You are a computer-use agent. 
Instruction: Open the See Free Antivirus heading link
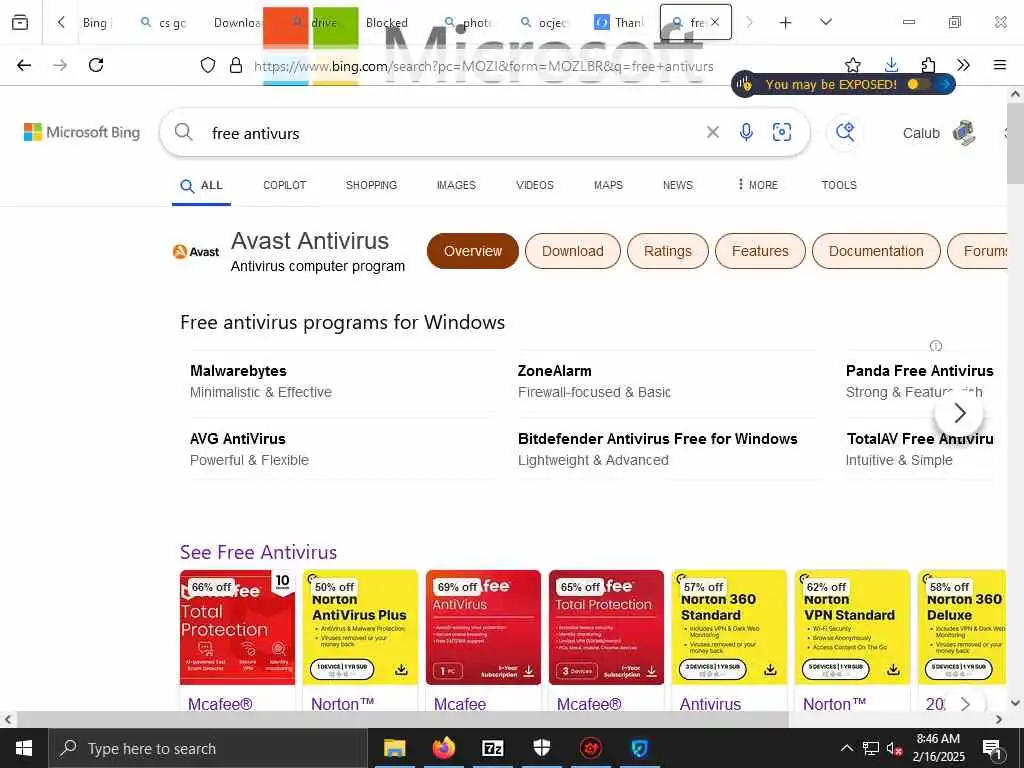tap(258, 552)
